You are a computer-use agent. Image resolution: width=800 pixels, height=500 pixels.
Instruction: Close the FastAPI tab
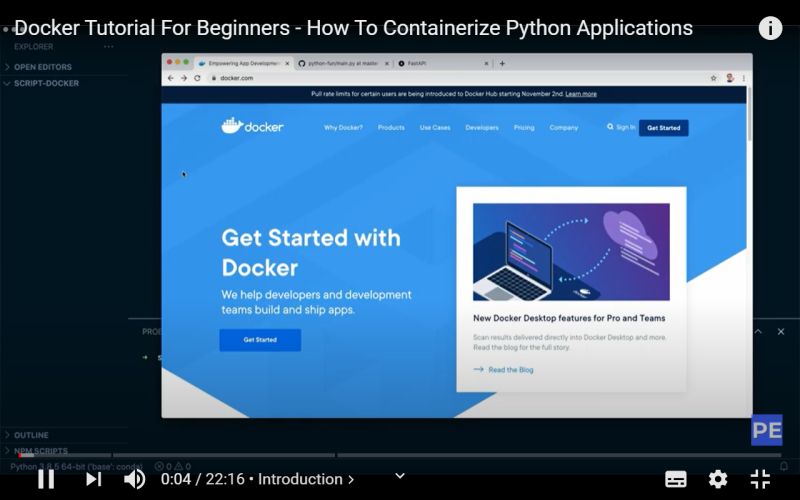[x=486, y=63]
